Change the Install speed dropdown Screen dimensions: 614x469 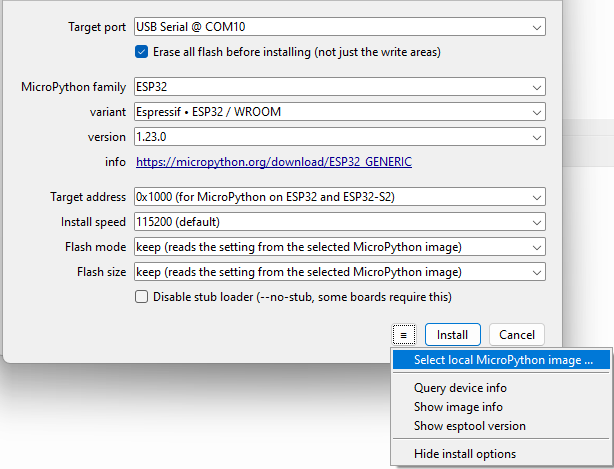point(537,222)
